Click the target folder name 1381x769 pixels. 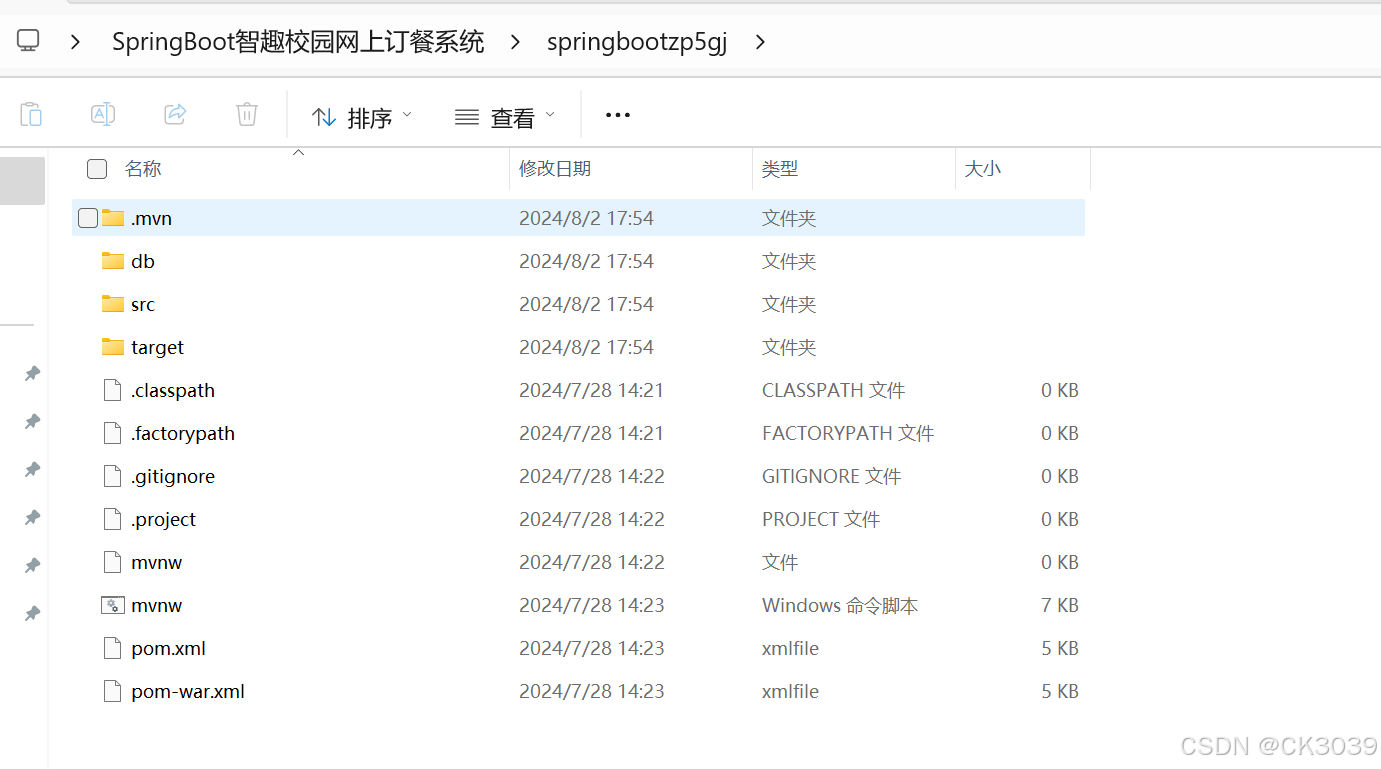click(x=157, y=347)
